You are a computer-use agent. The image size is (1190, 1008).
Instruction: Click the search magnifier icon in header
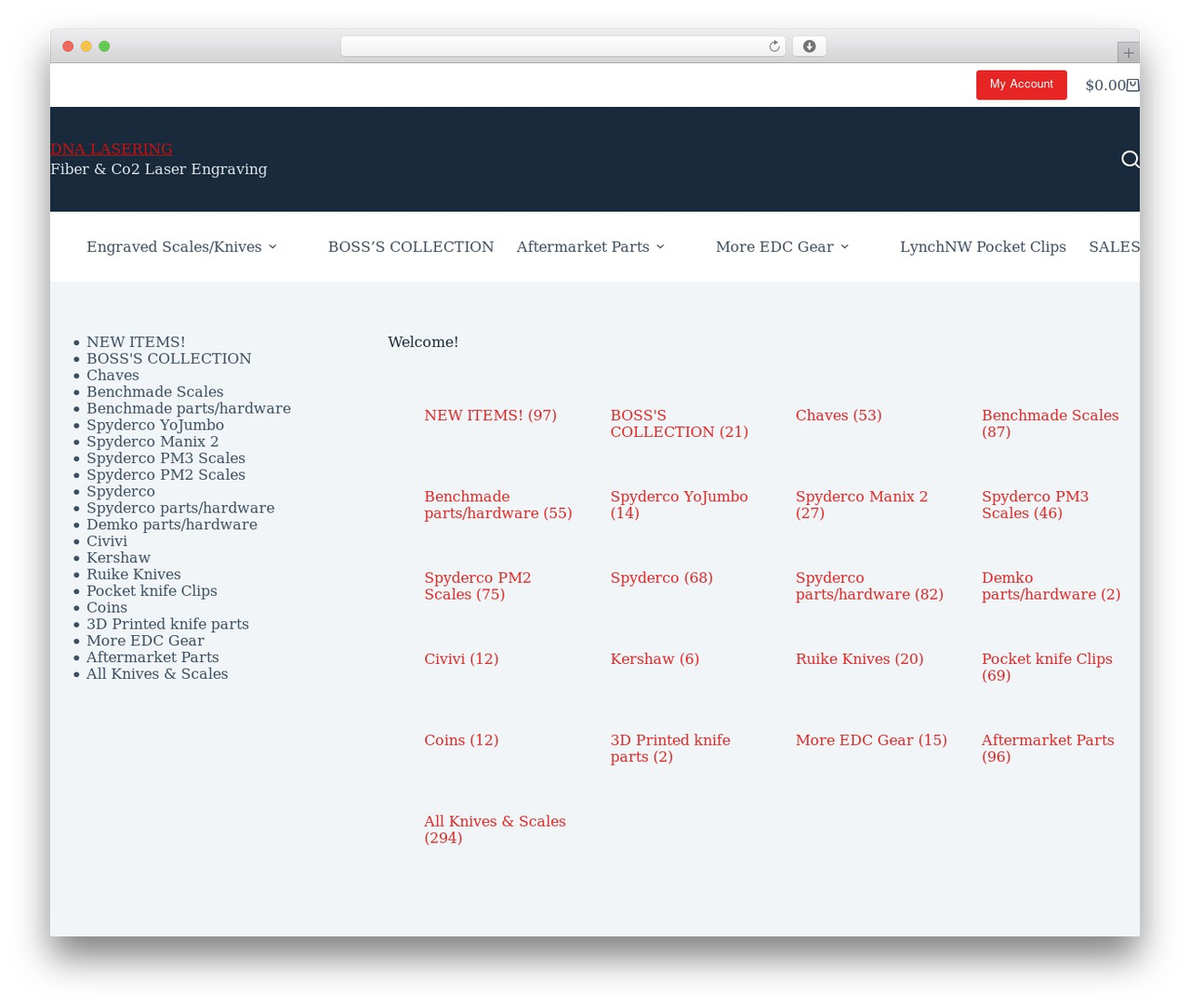(x=1130, y=159)
